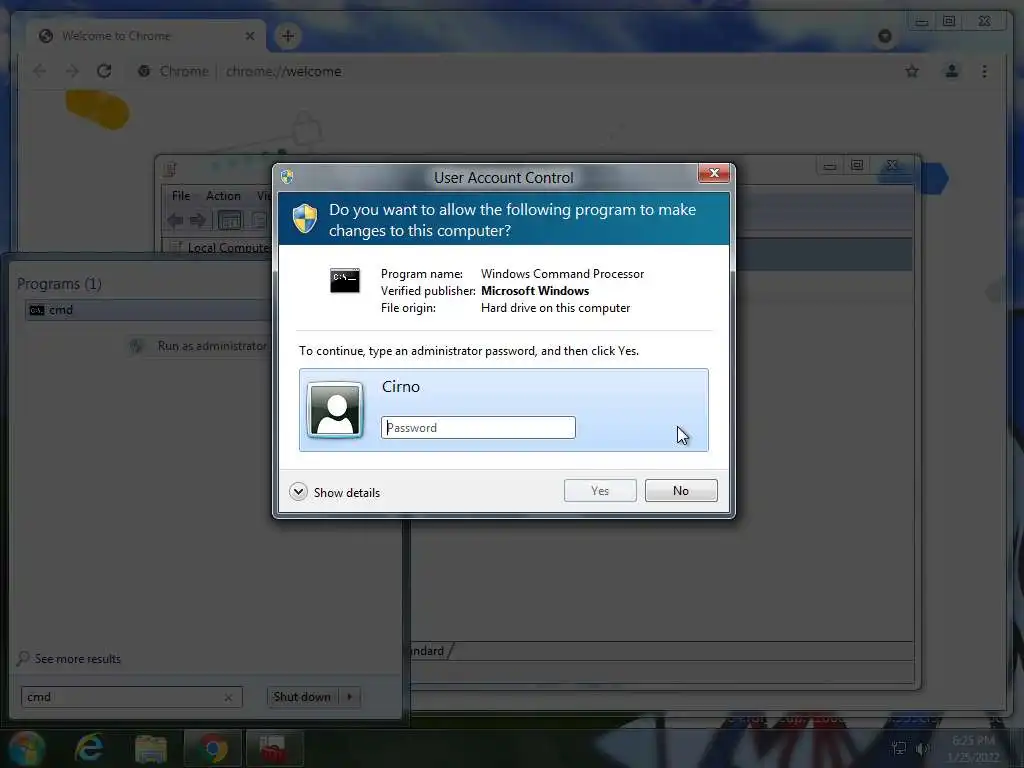Viewport: 1024px width, 768px height.
Task: Open the red toolbox taskbar icon
Action: tap(274, 748)
